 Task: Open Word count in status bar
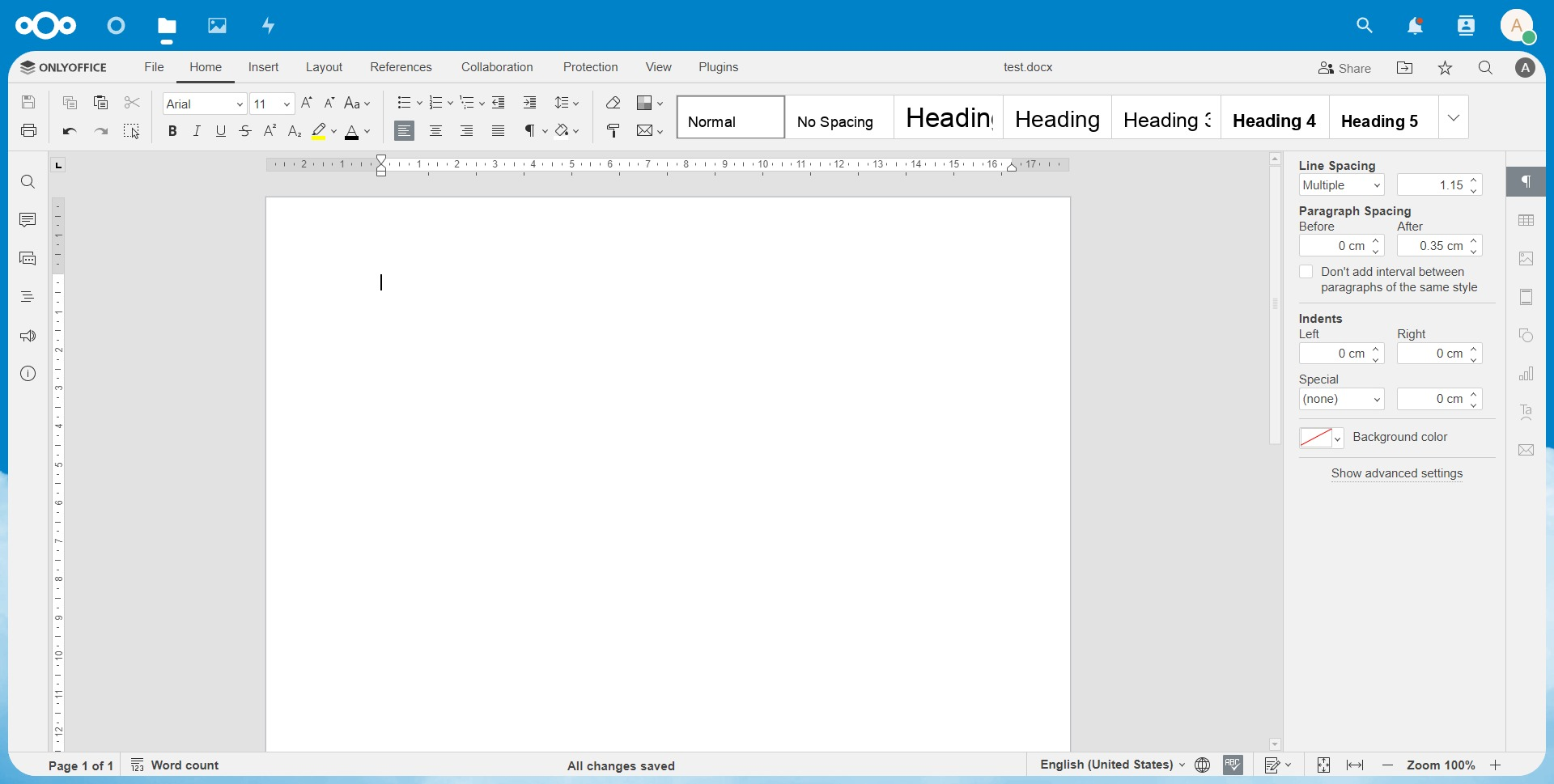pyautogui.click(x=175, y=765)
